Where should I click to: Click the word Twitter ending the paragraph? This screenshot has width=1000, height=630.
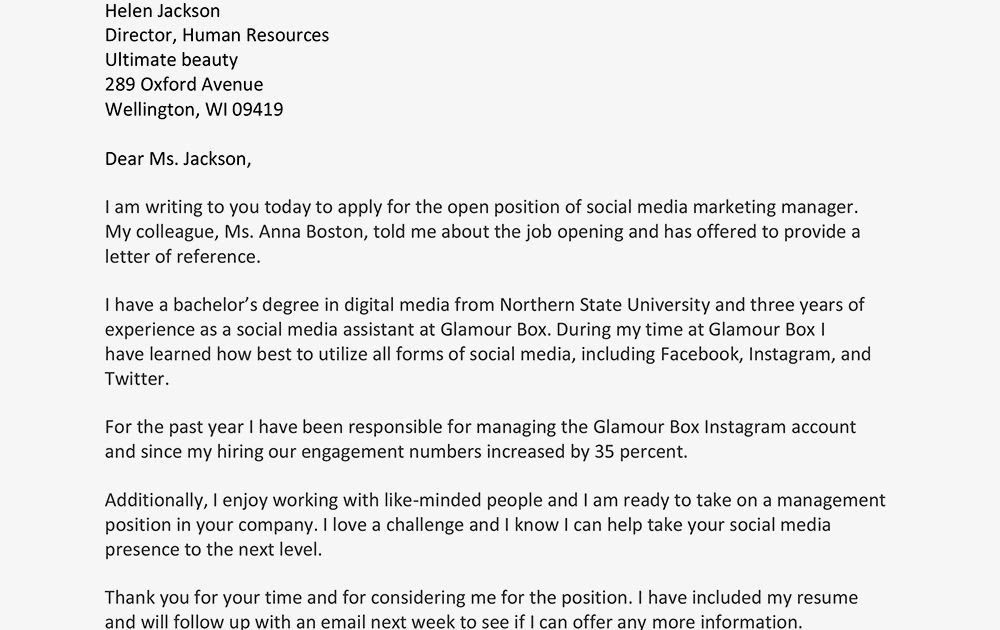tap(136, 379)
